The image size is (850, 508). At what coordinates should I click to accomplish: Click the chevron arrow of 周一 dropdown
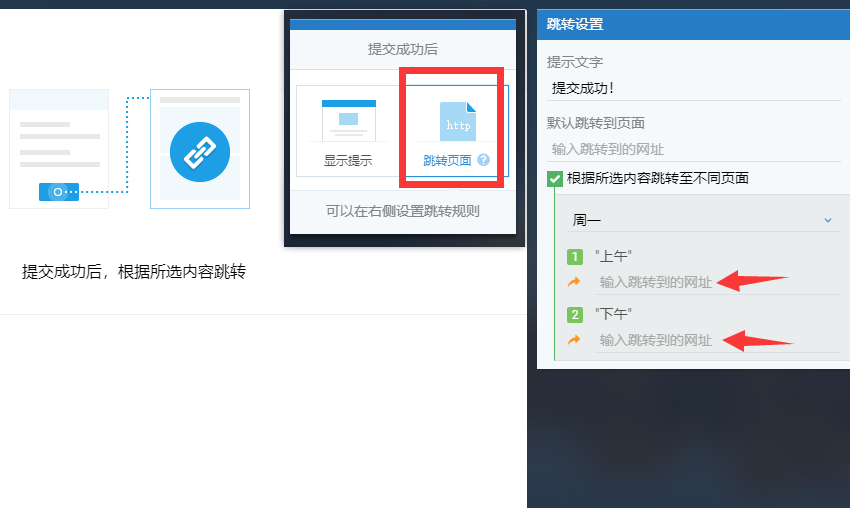click(x=828, y=220)
